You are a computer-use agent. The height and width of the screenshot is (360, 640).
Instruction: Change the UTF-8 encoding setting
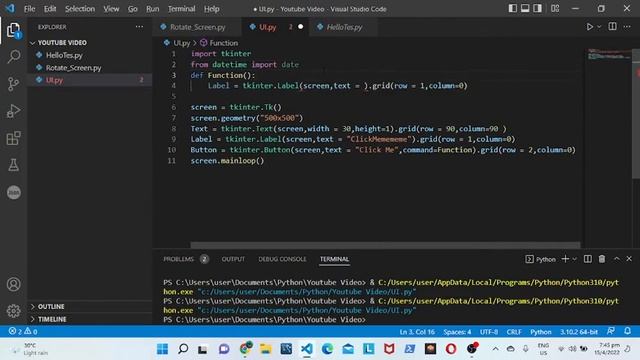tap(489, 331)
